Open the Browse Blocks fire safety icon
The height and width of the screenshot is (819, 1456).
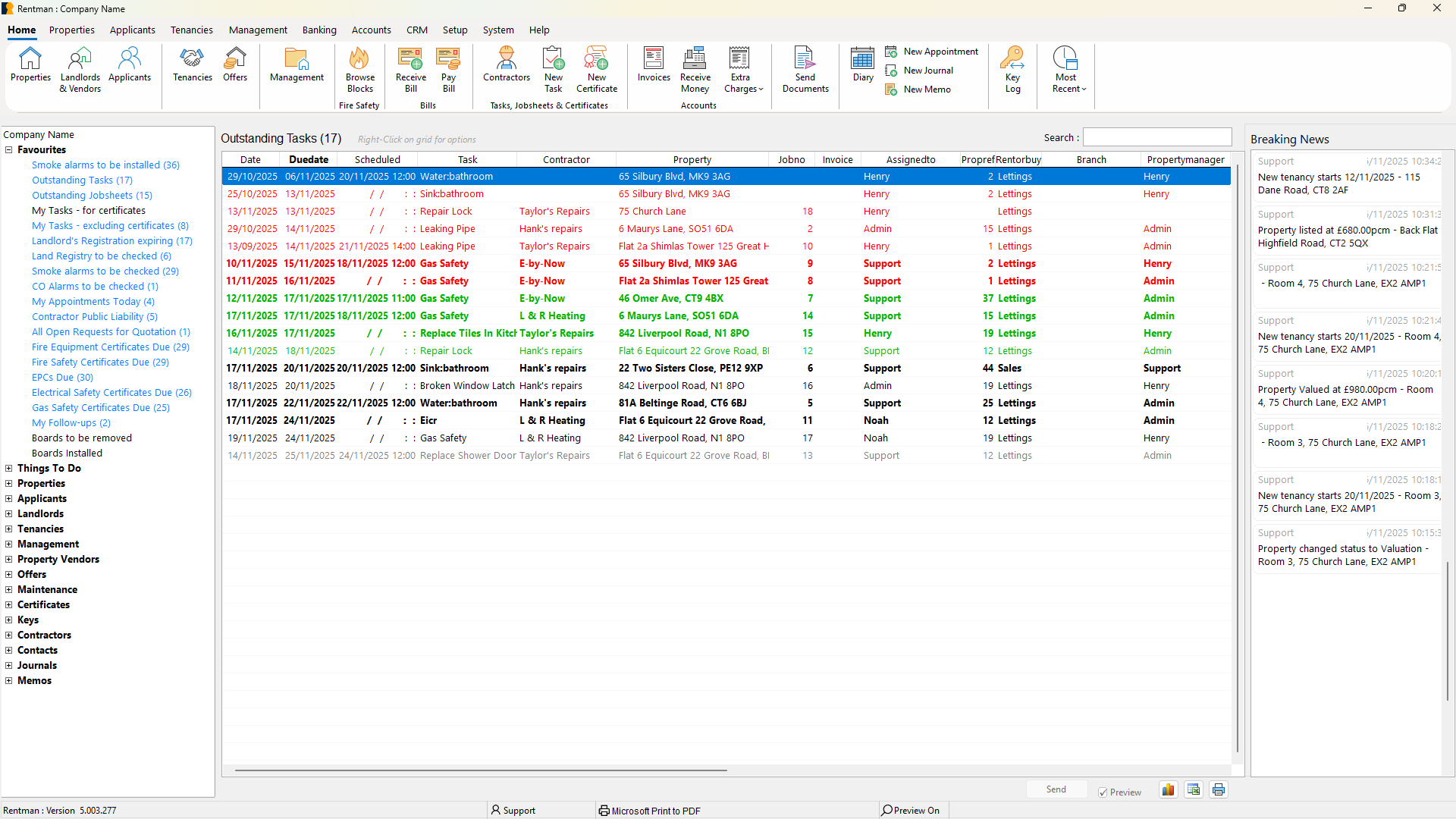359,68
